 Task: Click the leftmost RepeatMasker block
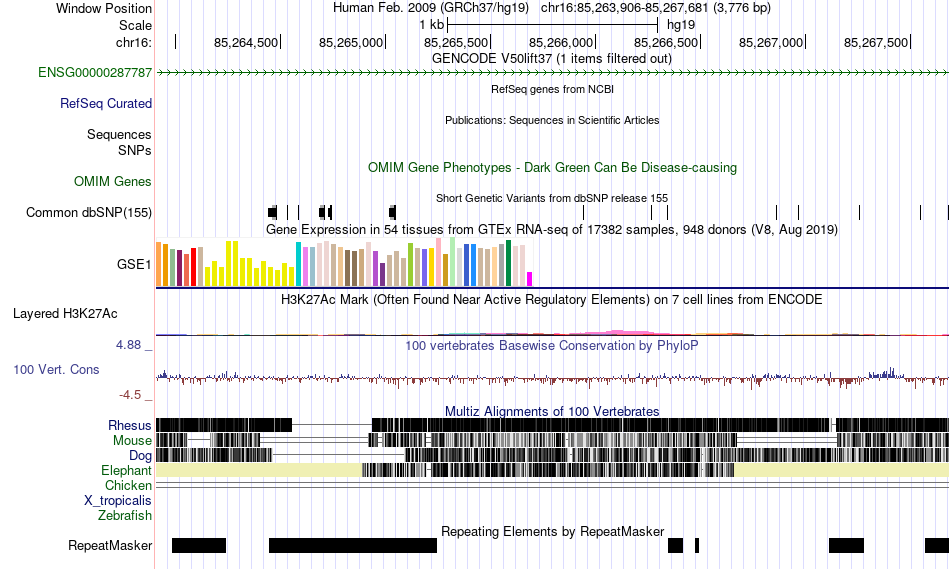199,545
